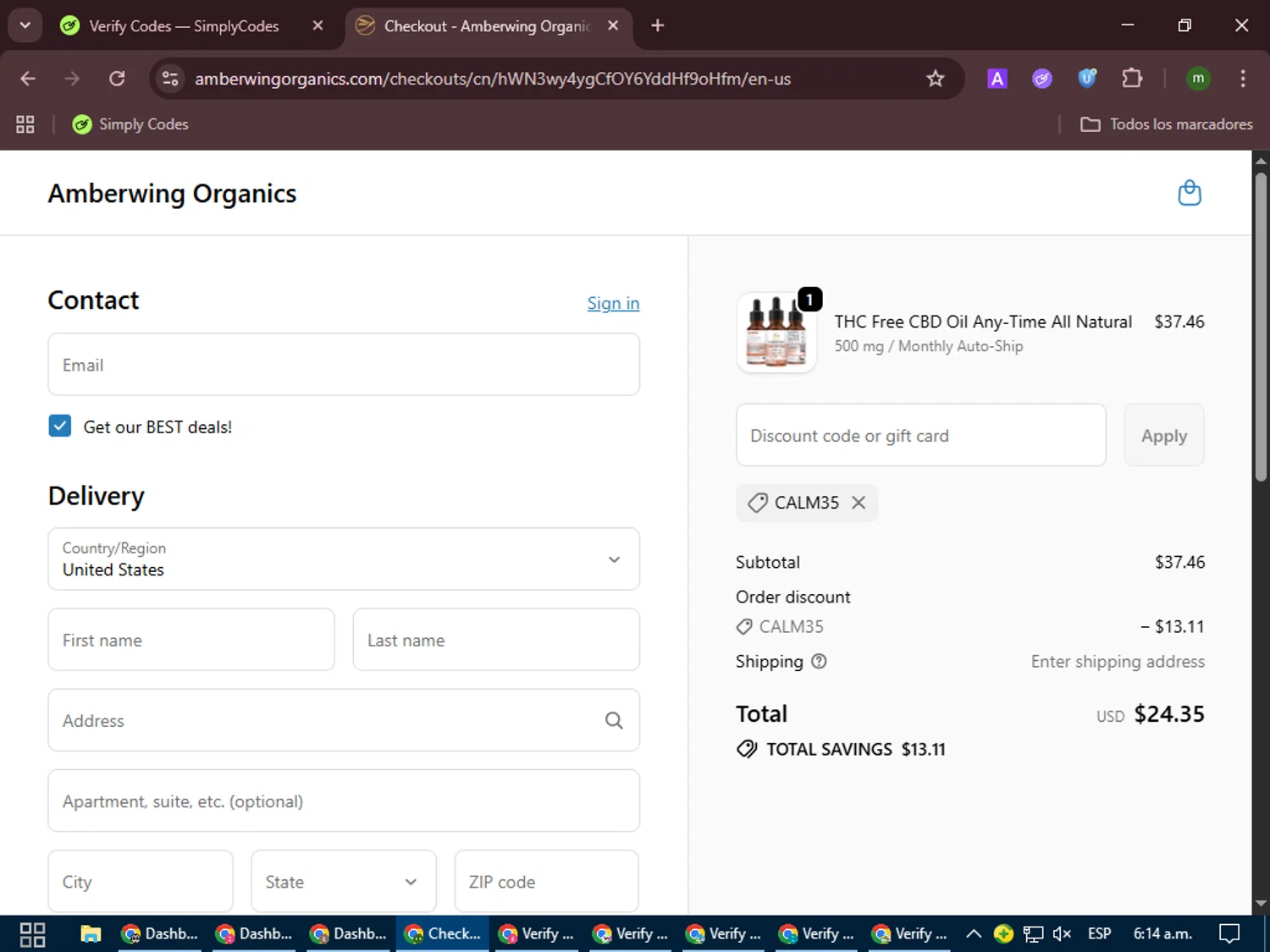Focus the Last name field
This screenshot has width=1270, height=952.
coord(496,640)
